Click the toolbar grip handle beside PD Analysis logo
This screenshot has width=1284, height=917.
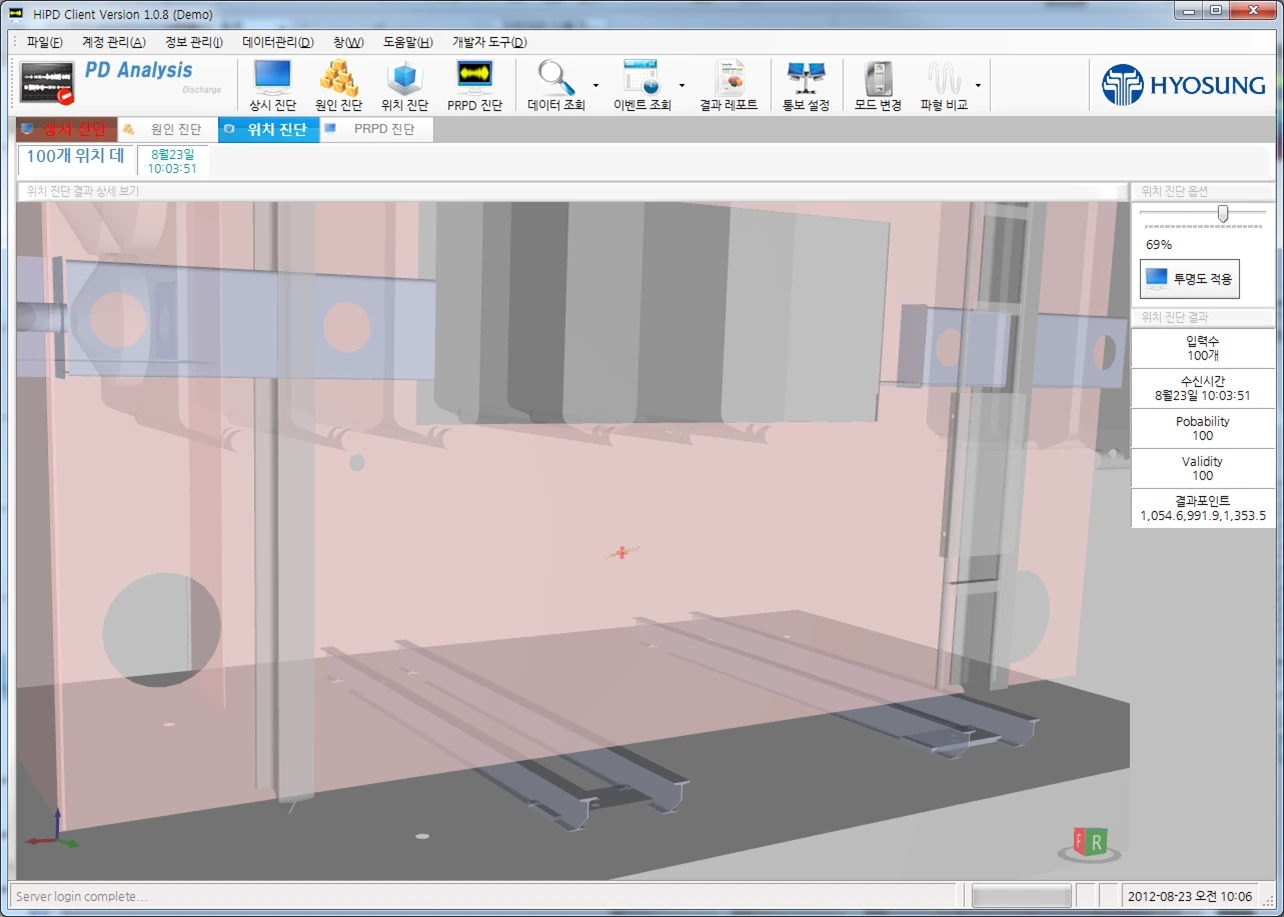(x=12, y=85)
